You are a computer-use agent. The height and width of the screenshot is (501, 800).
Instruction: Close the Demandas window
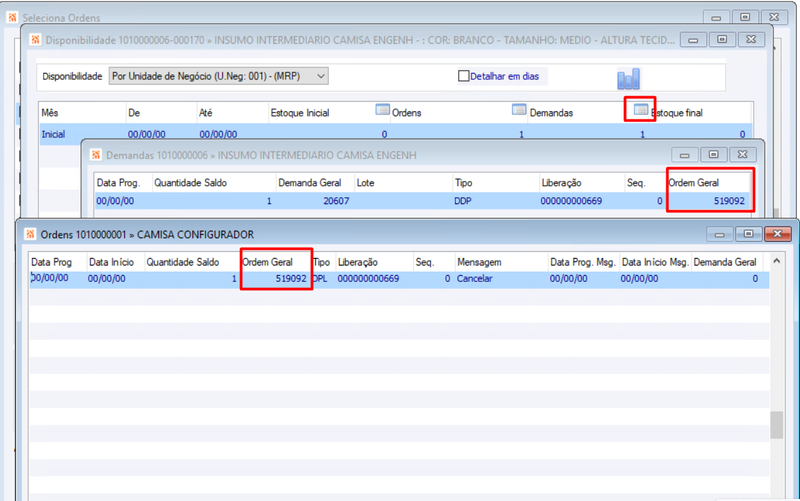point(742,154)
